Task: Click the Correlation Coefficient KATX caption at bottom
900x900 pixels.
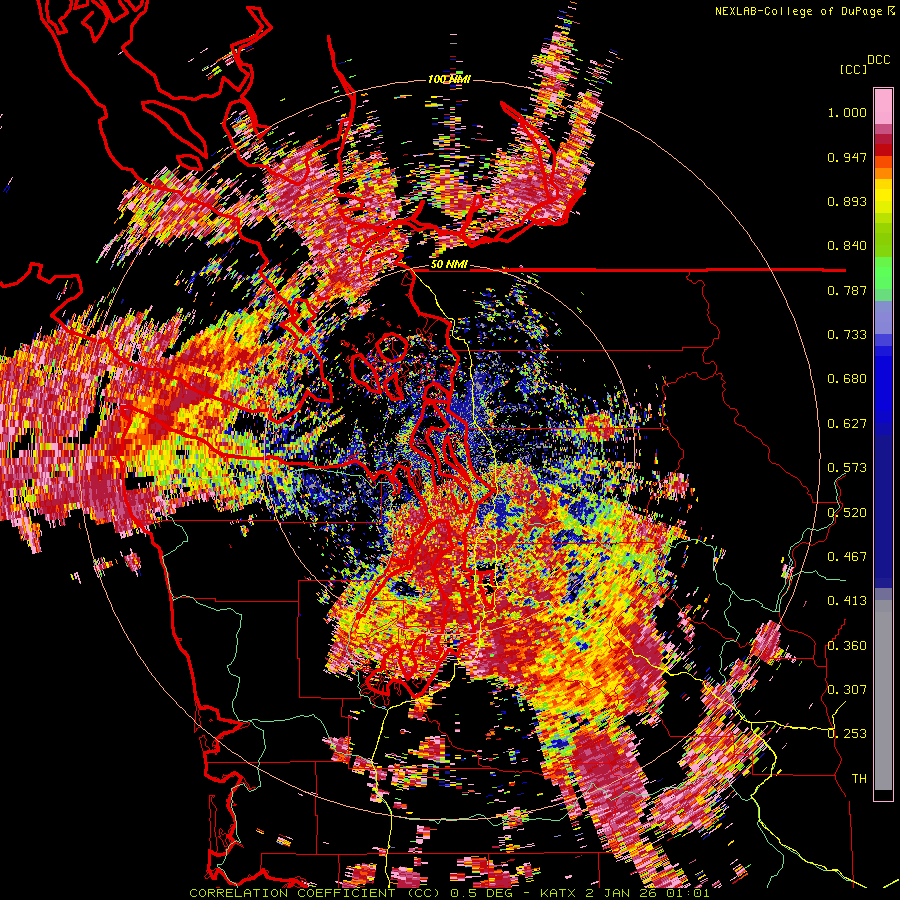Action: click(449, 893)
